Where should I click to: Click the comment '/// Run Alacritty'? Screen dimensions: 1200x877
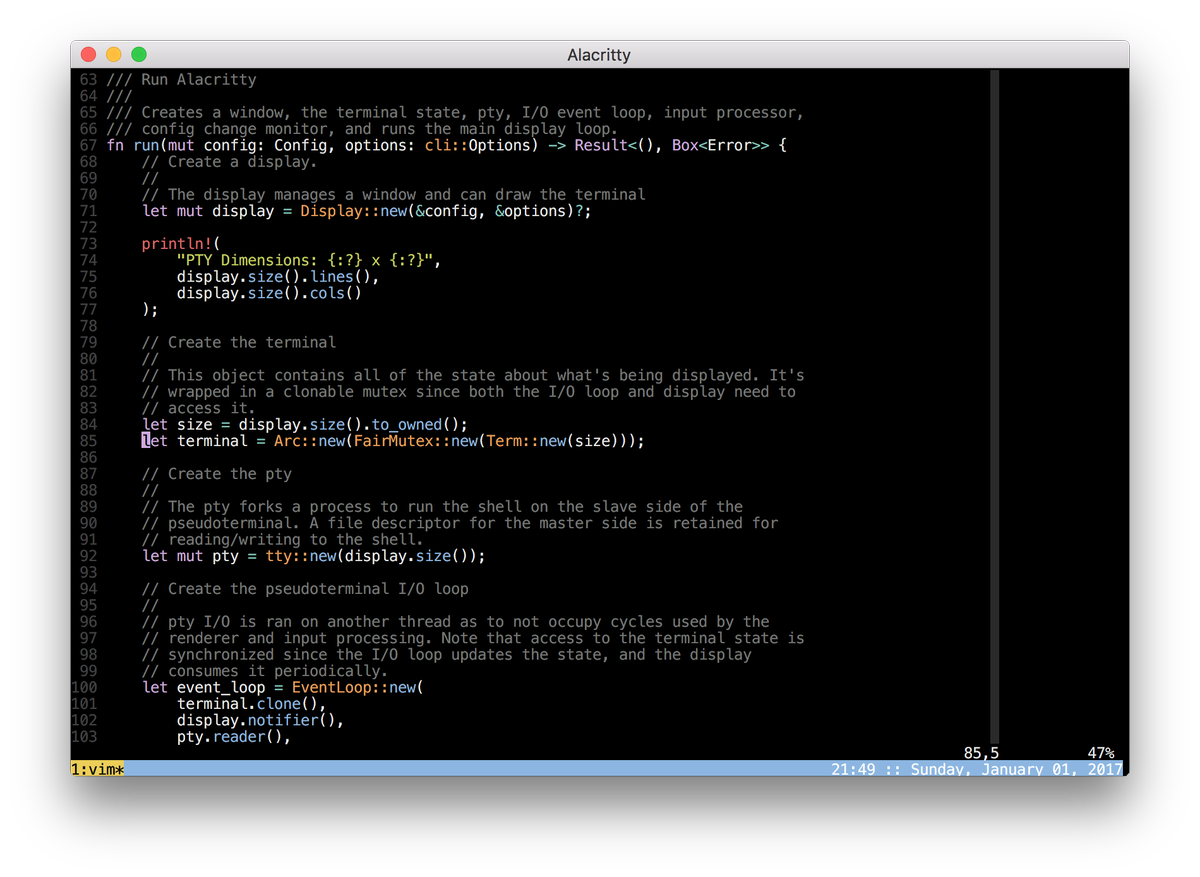click(181, 80)
